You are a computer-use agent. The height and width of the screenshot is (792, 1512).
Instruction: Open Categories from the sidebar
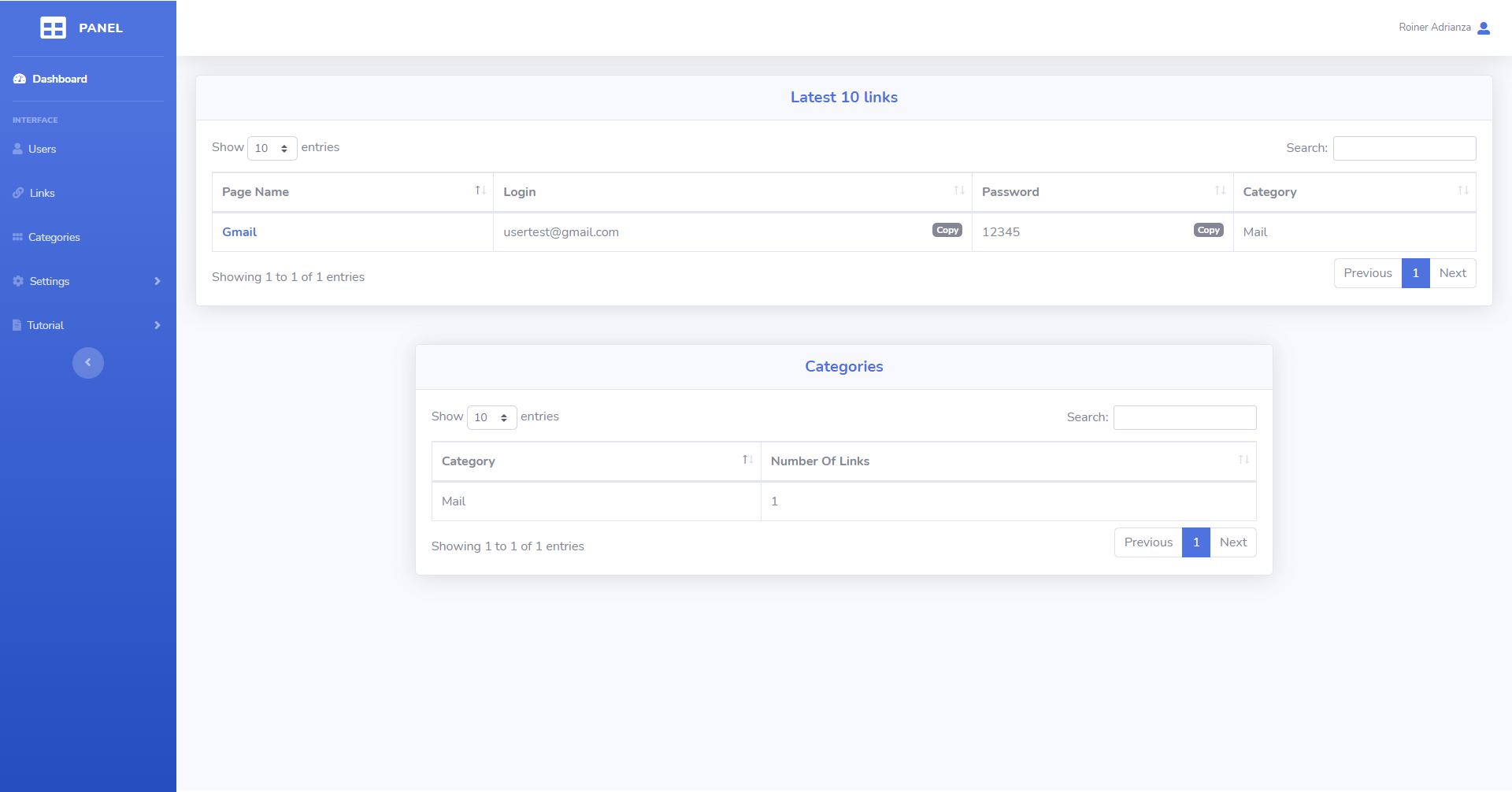[54, 237]
